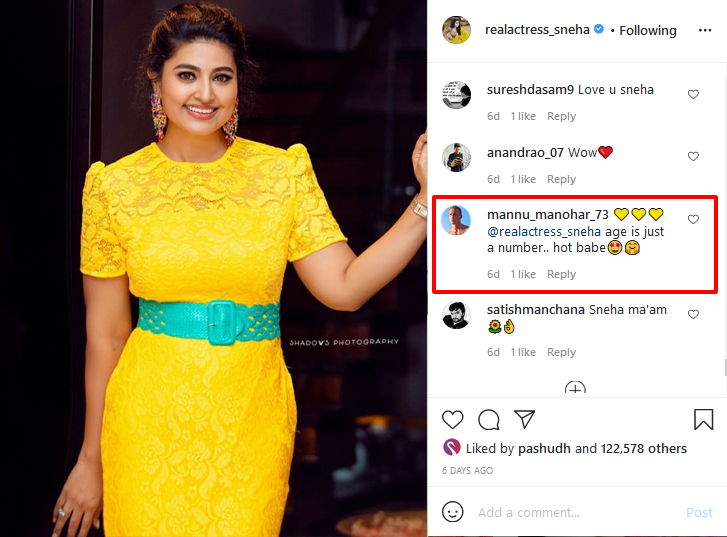Open the emoji picker smiley icon

453,512
